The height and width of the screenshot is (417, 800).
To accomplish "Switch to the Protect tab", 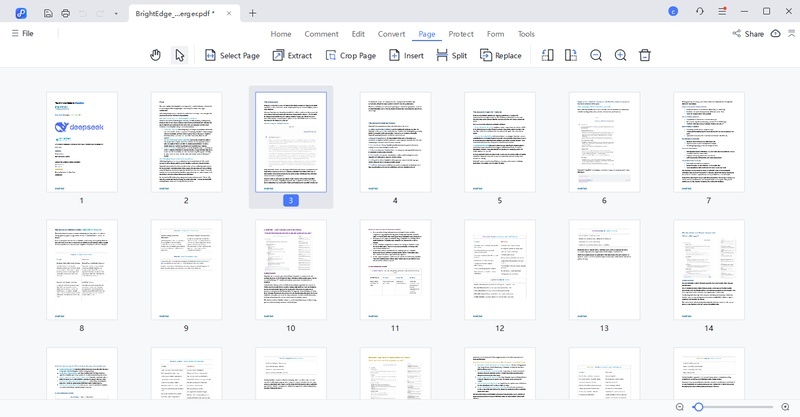I will [x=461, y=34].
